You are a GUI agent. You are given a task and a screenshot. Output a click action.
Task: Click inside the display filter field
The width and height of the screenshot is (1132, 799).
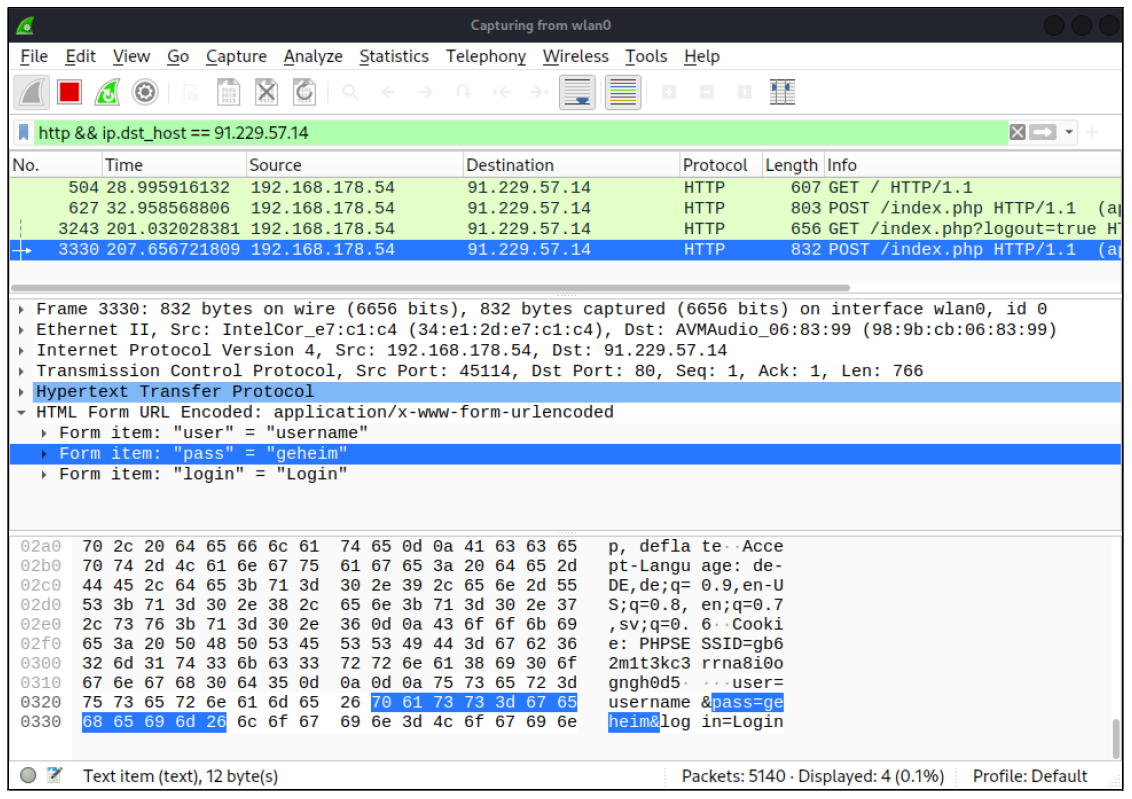pyautogui.click(x=400, y=131)
